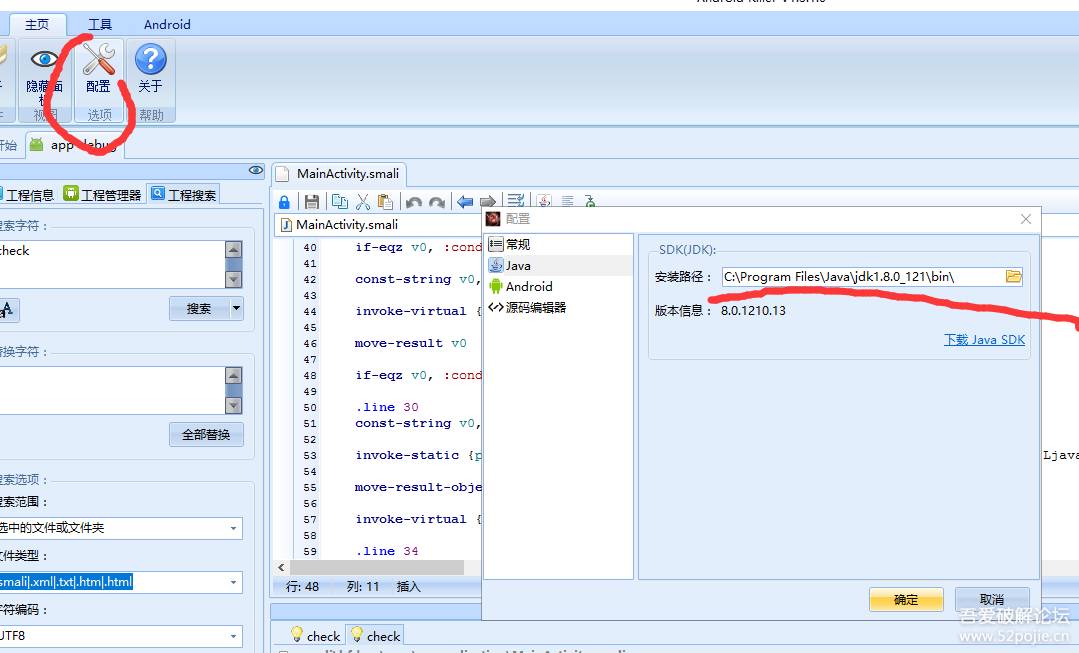1079x653 pixels.
Task: Click replace box scroll up arrow
Action: coord(234,375)
